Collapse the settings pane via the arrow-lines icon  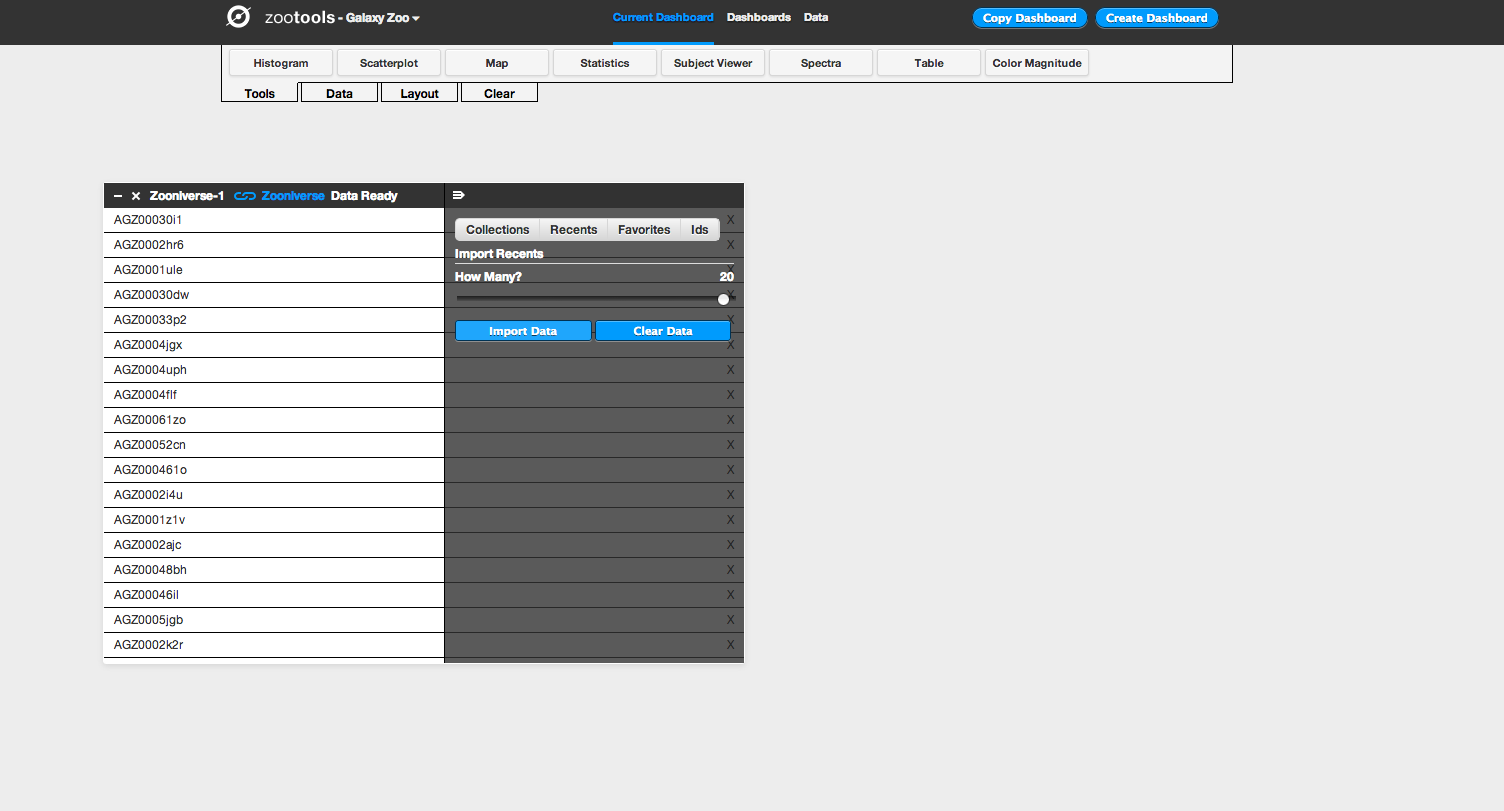coord(459,195)
